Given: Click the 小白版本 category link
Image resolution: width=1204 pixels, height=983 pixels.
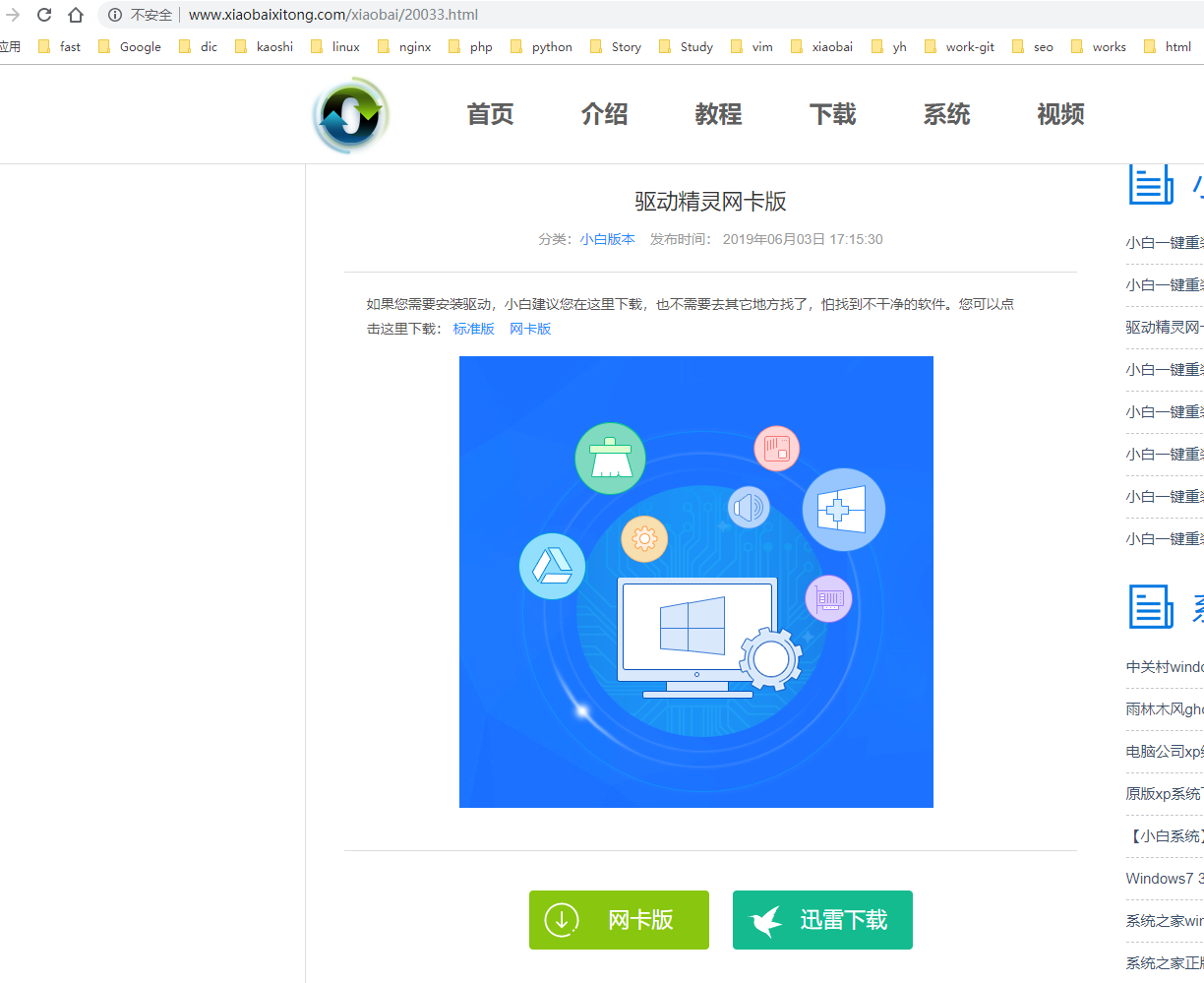Looking at the screenshot, I should (607, 238).
